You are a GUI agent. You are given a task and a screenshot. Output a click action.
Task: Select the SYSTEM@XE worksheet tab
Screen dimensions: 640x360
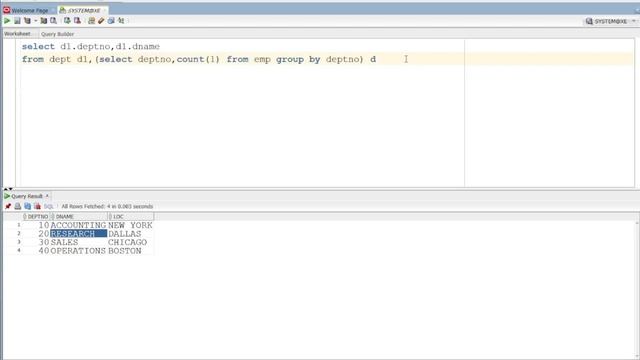pos(84,10)
